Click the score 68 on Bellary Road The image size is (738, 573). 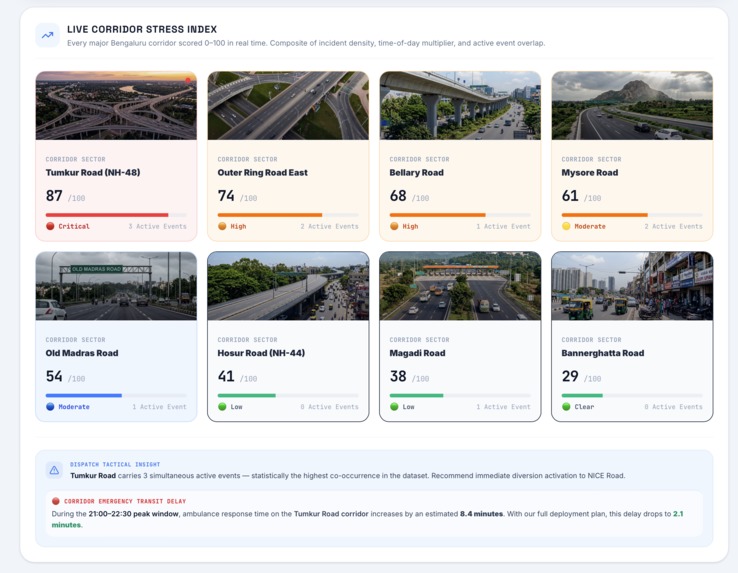pyautogui.click(x=398, y=195)
